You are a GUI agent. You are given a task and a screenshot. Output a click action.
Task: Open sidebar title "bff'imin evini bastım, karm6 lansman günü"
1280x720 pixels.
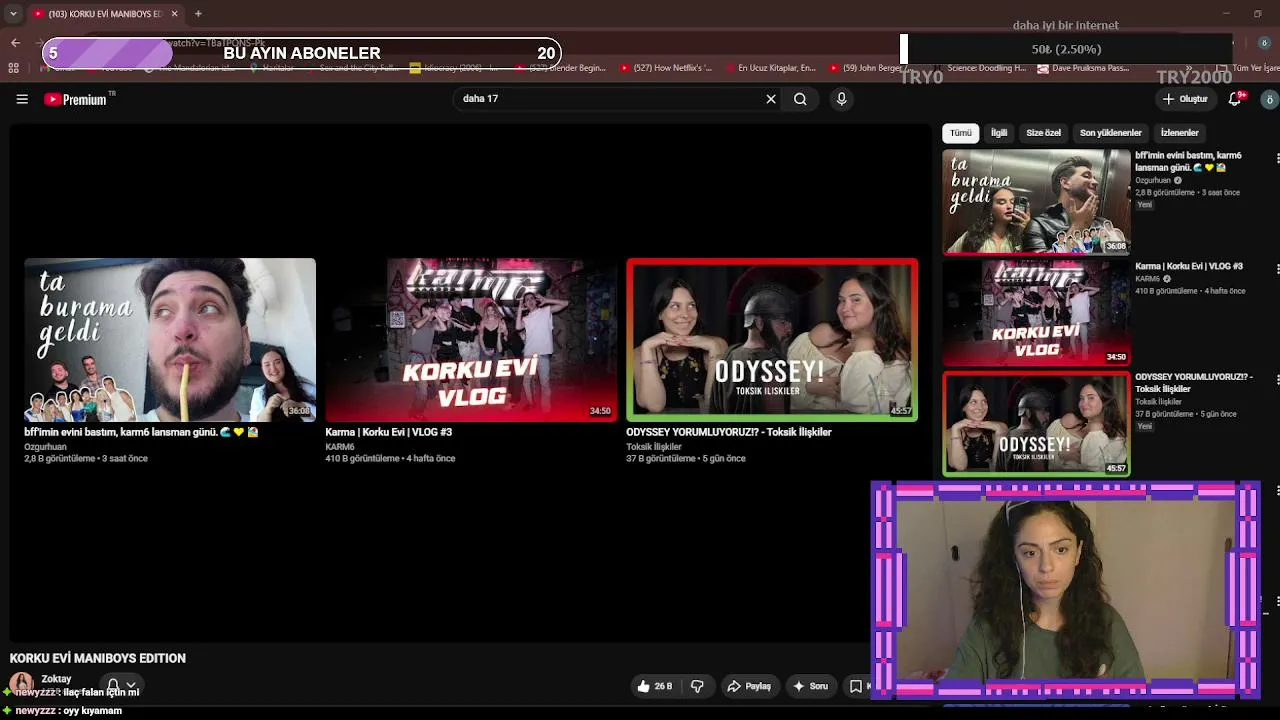pyautogui.click(x=1189, y=161)
